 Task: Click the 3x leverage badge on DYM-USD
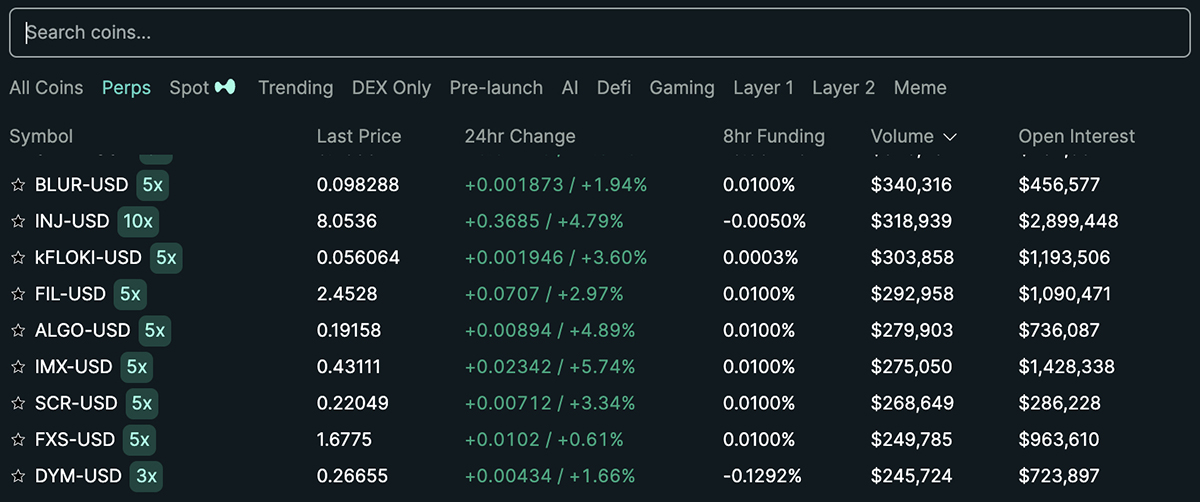146,476
